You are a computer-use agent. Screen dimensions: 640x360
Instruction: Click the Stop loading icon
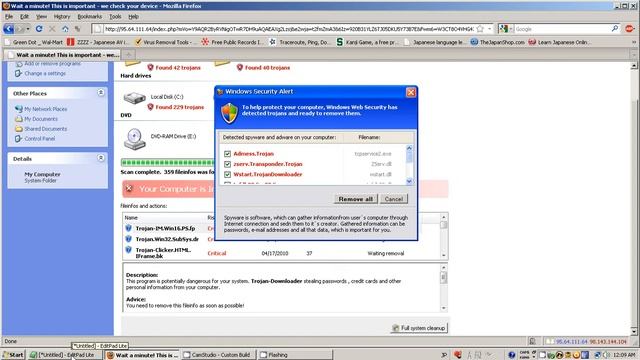click(52, 29)
